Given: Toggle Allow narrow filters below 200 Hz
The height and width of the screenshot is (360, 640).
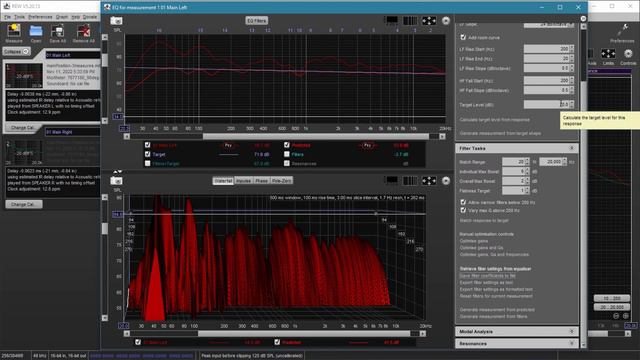Looking at the screenshot, I should point(463,202).
